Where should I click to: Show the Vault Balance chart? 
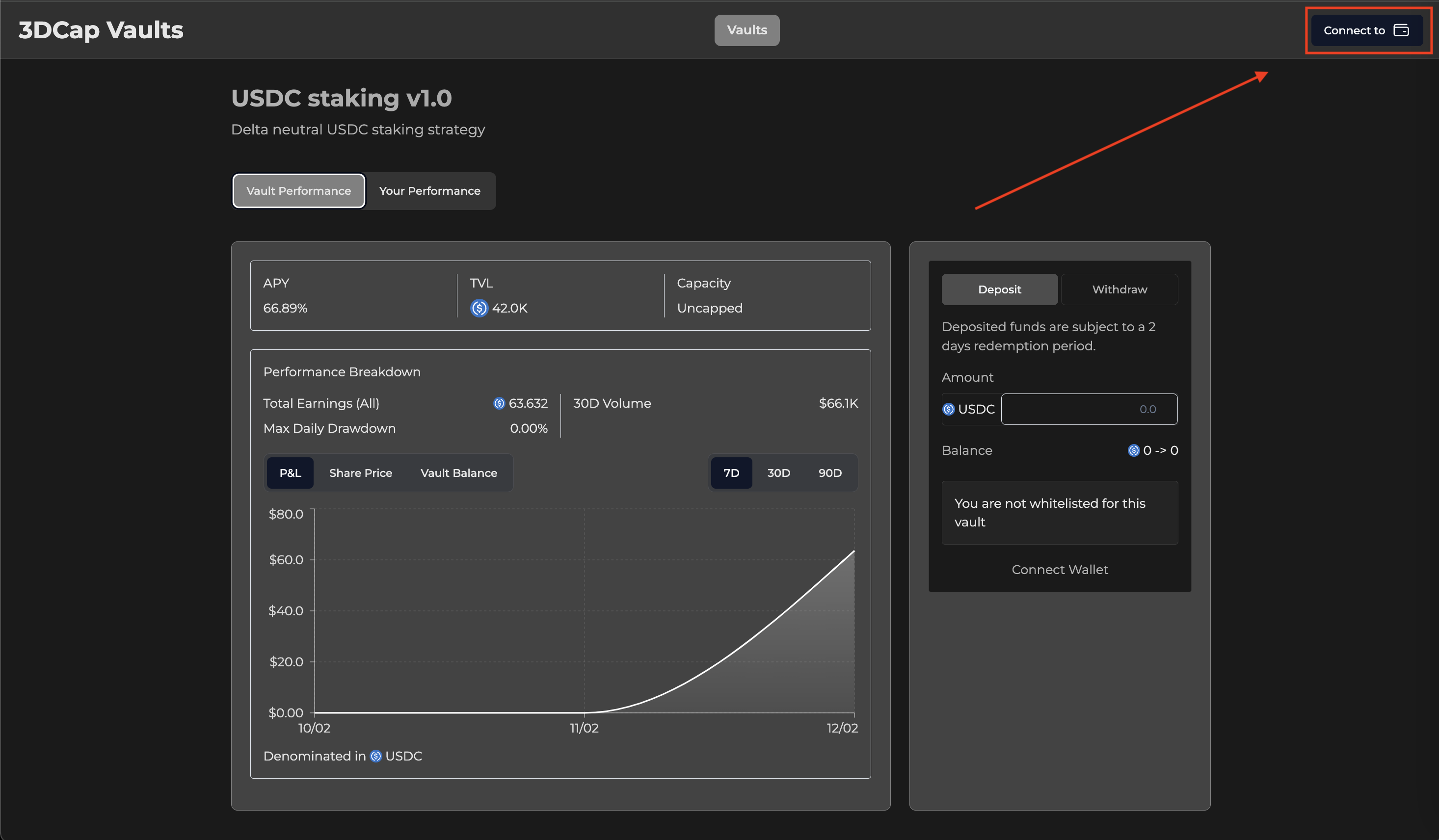(458, 473)
